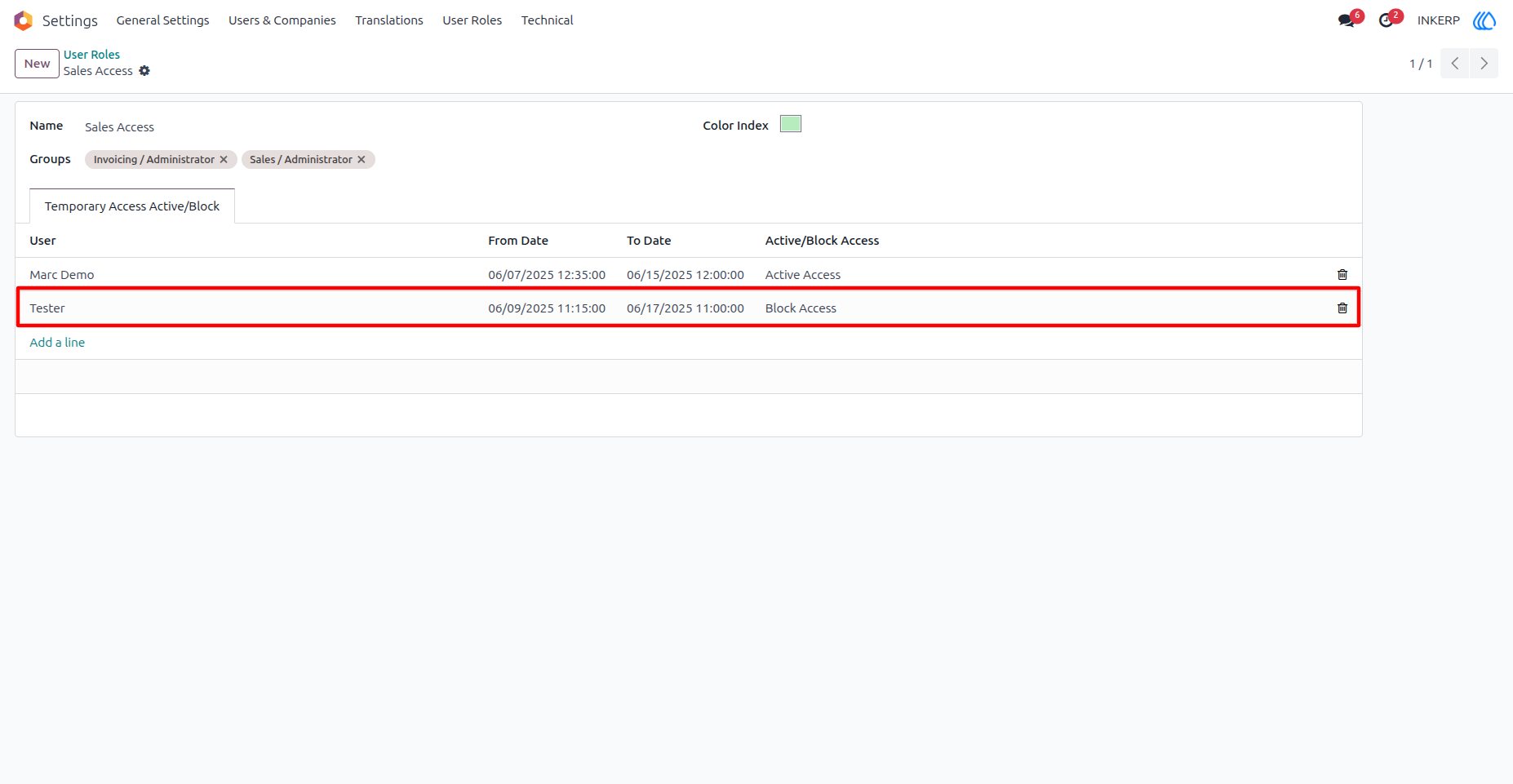Viewport: 1513px width, 784px height.
Task: Sort by User column header
Action: click(x=43, y=241)
